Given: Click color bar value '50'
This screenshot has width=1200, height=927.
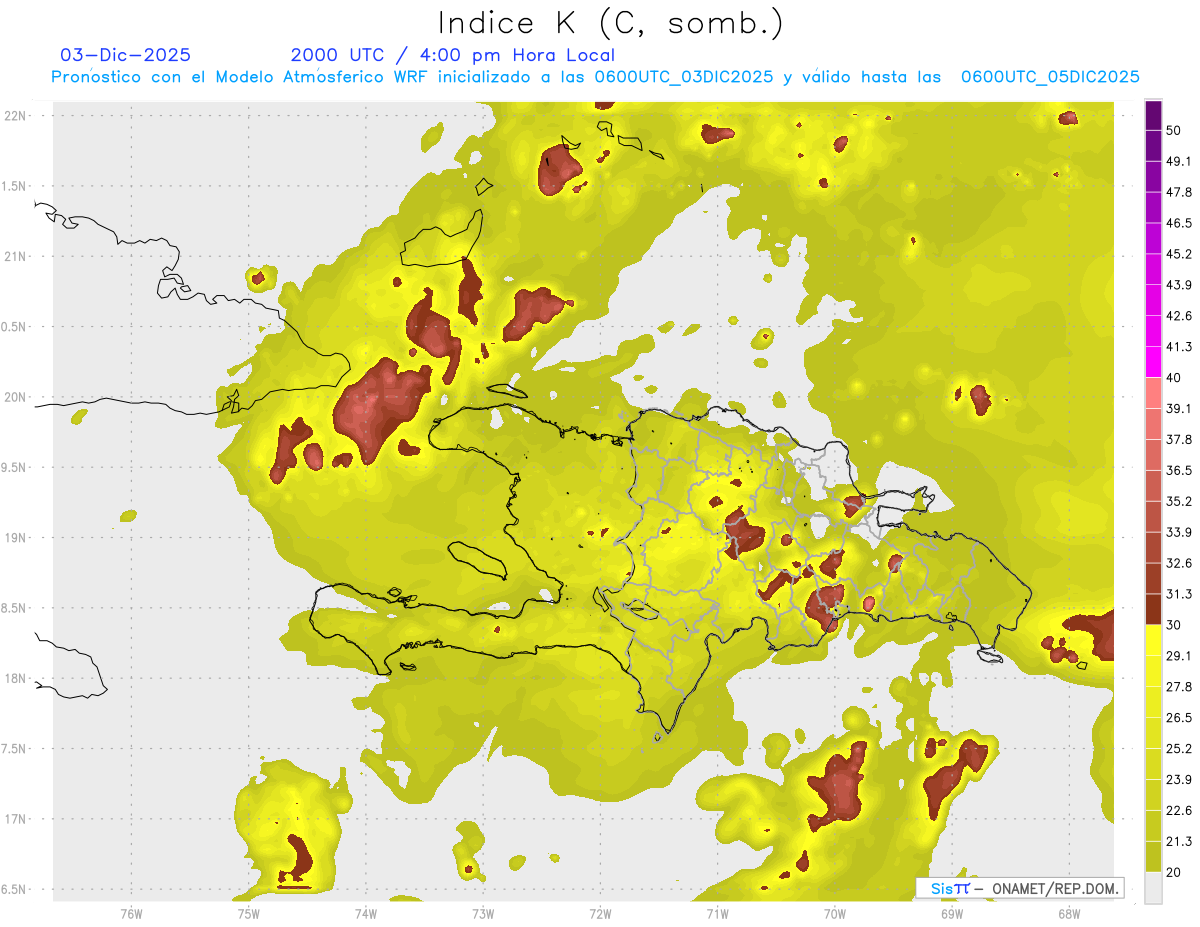Looking at the screenshot, I should point(1174,130).
